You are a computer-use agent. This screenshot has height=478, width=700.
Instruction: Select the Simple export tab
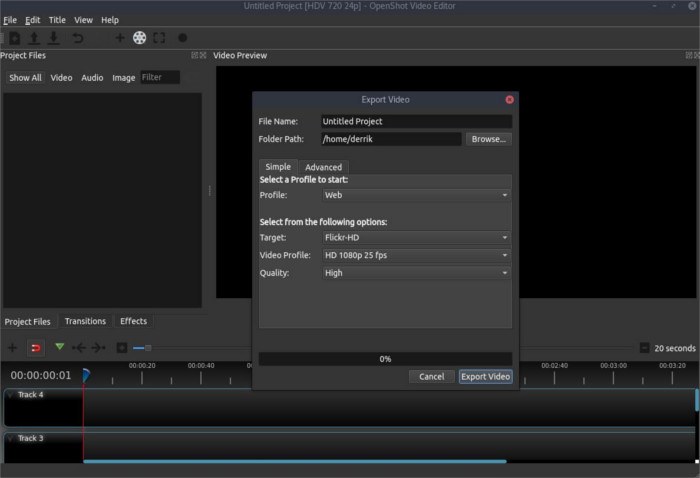pos(278,166)
